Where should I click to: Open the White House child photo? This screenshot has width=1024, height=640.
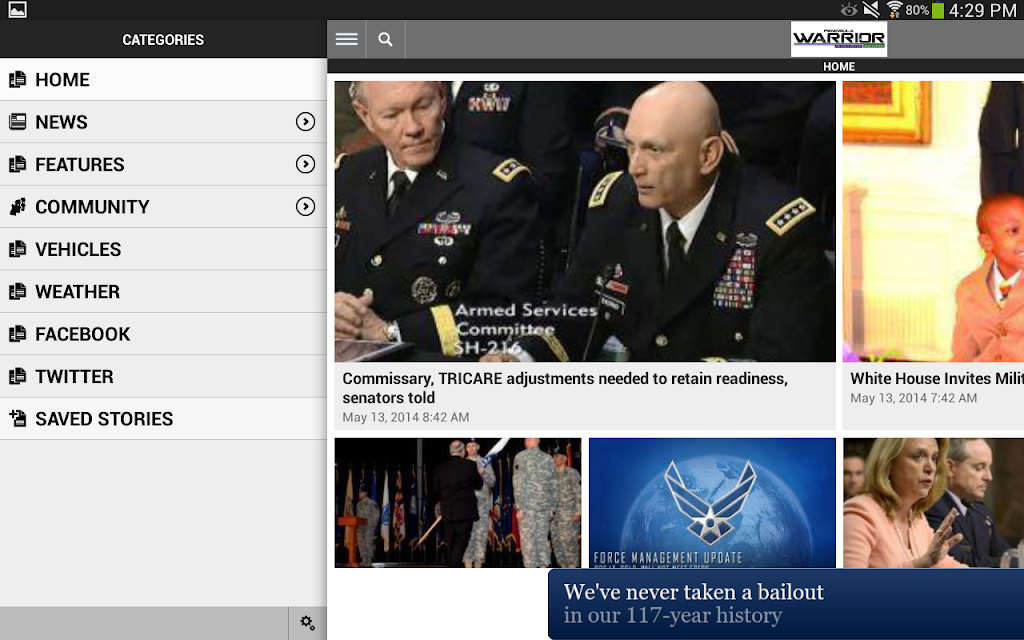click(933, 221)
